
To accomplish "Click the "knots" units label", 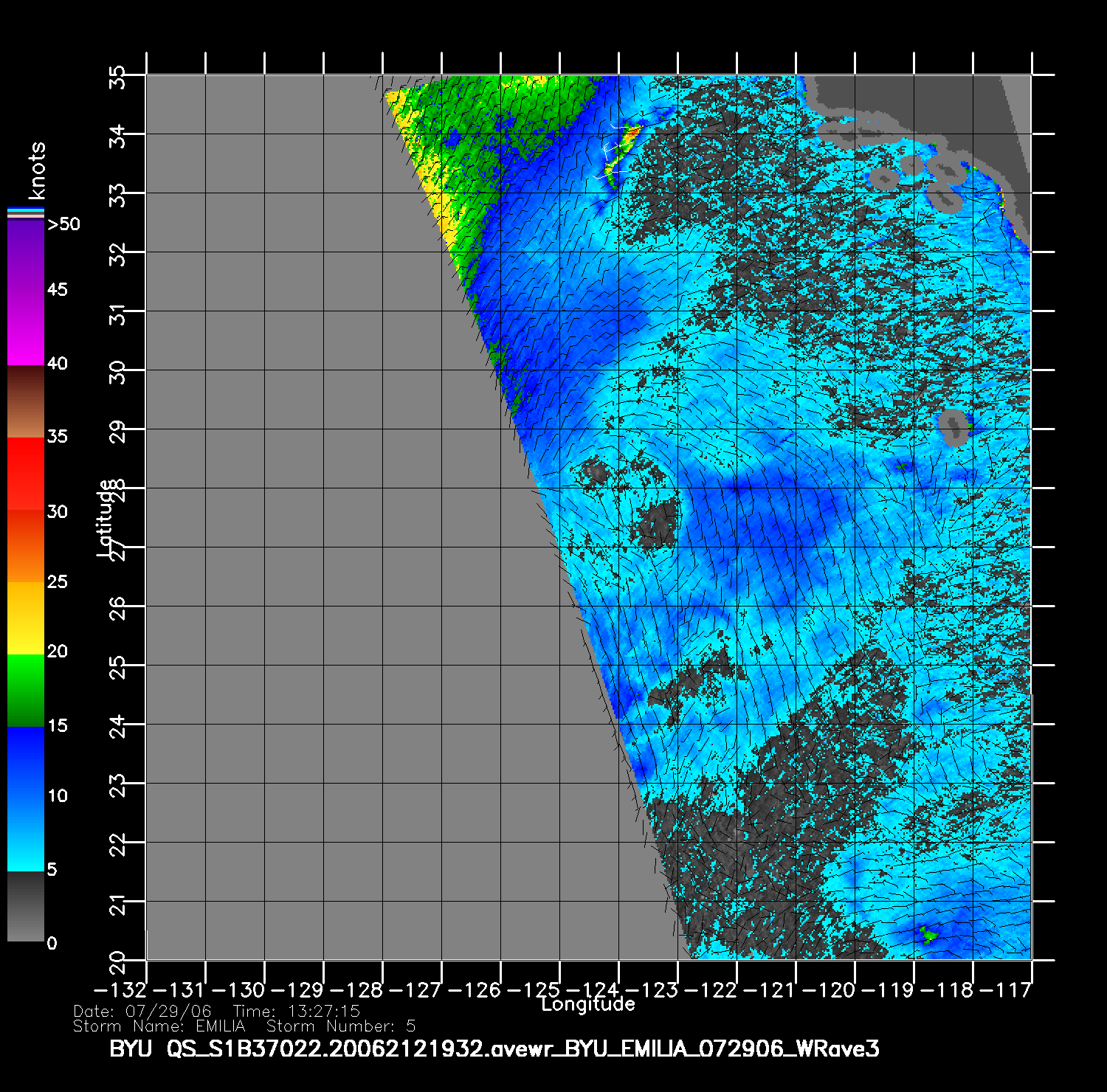I will (37, 171).
